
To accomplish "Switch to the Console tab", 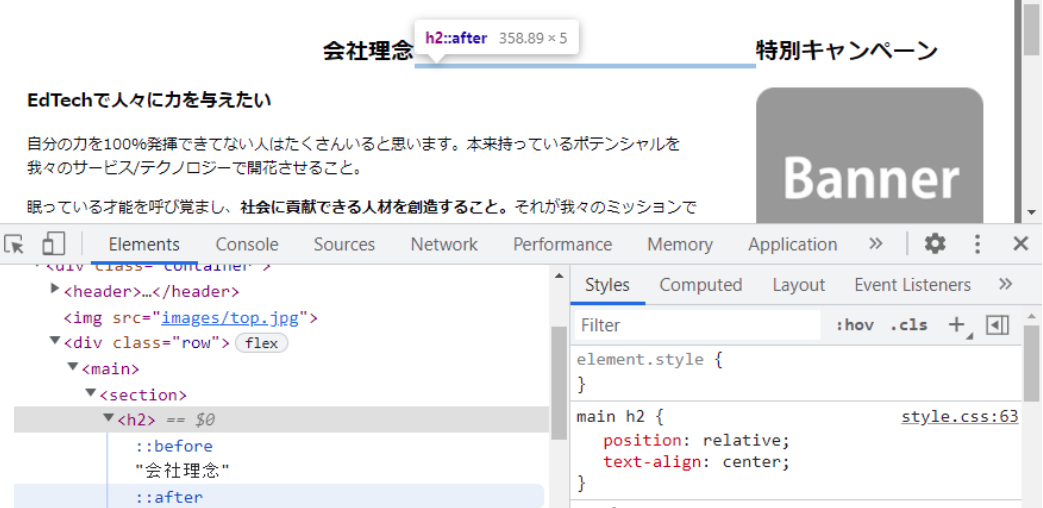I will (x=247, y=245).
